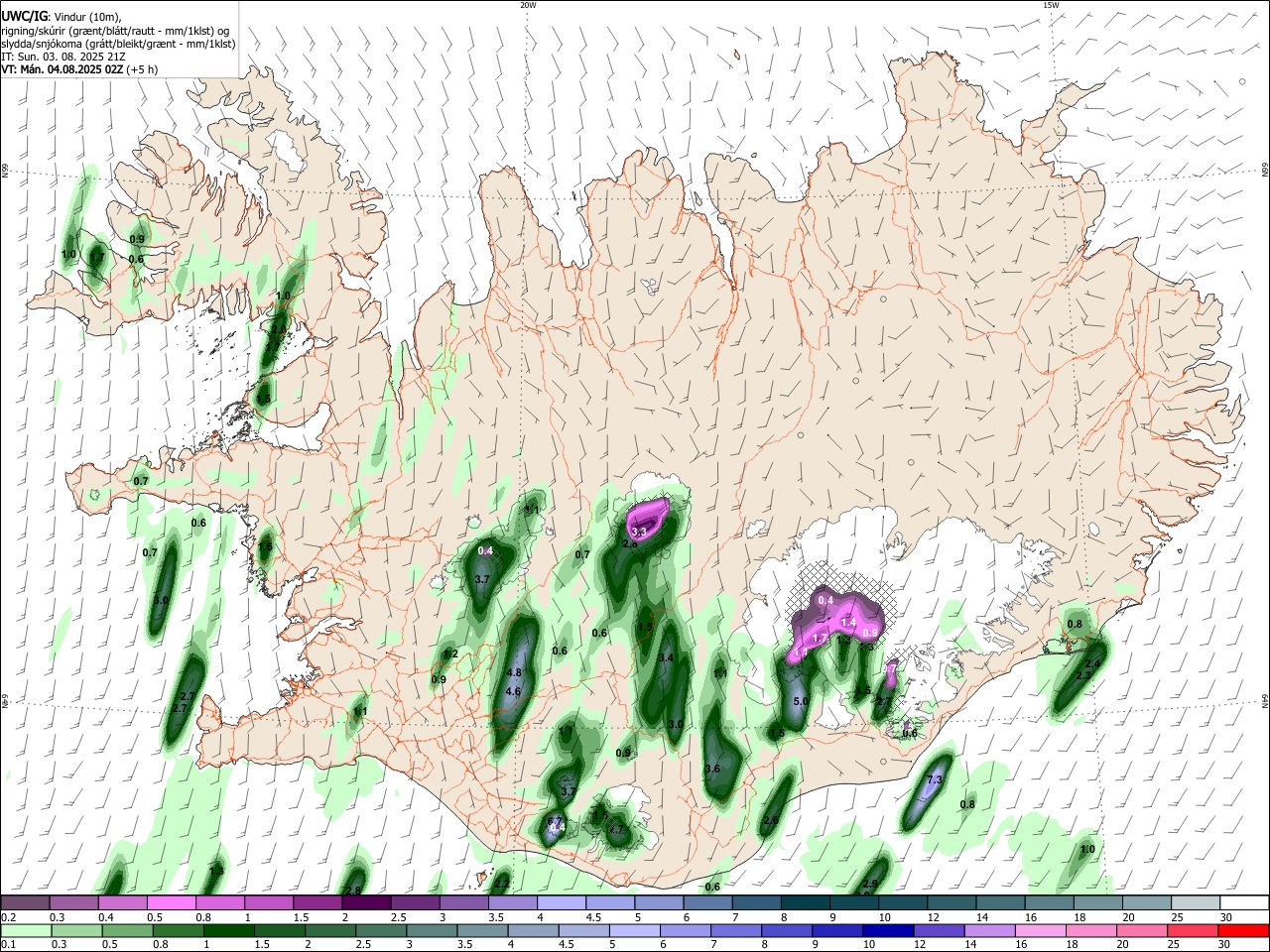The width and height of the screenshot is (1270, 952).
Task: Select the 'IT: Sun. 03. 08. 2025 21Z' line
Action: (x=63, y=57)
